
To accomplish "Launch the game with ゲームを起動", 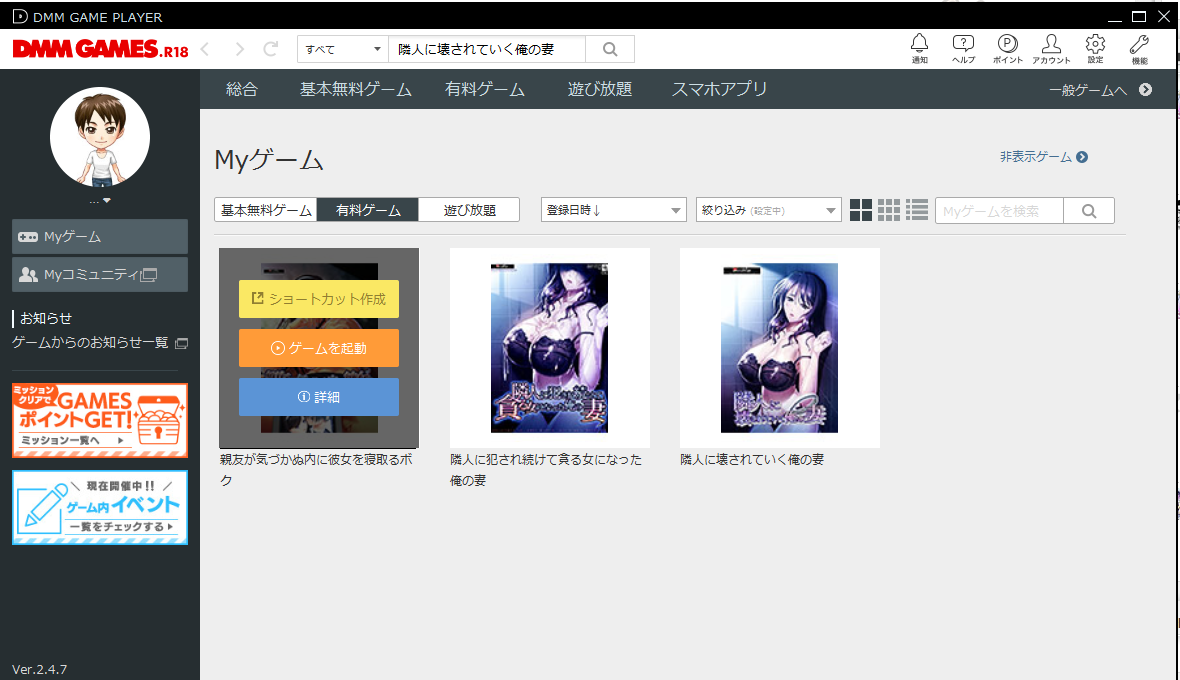I will [319, 348].
